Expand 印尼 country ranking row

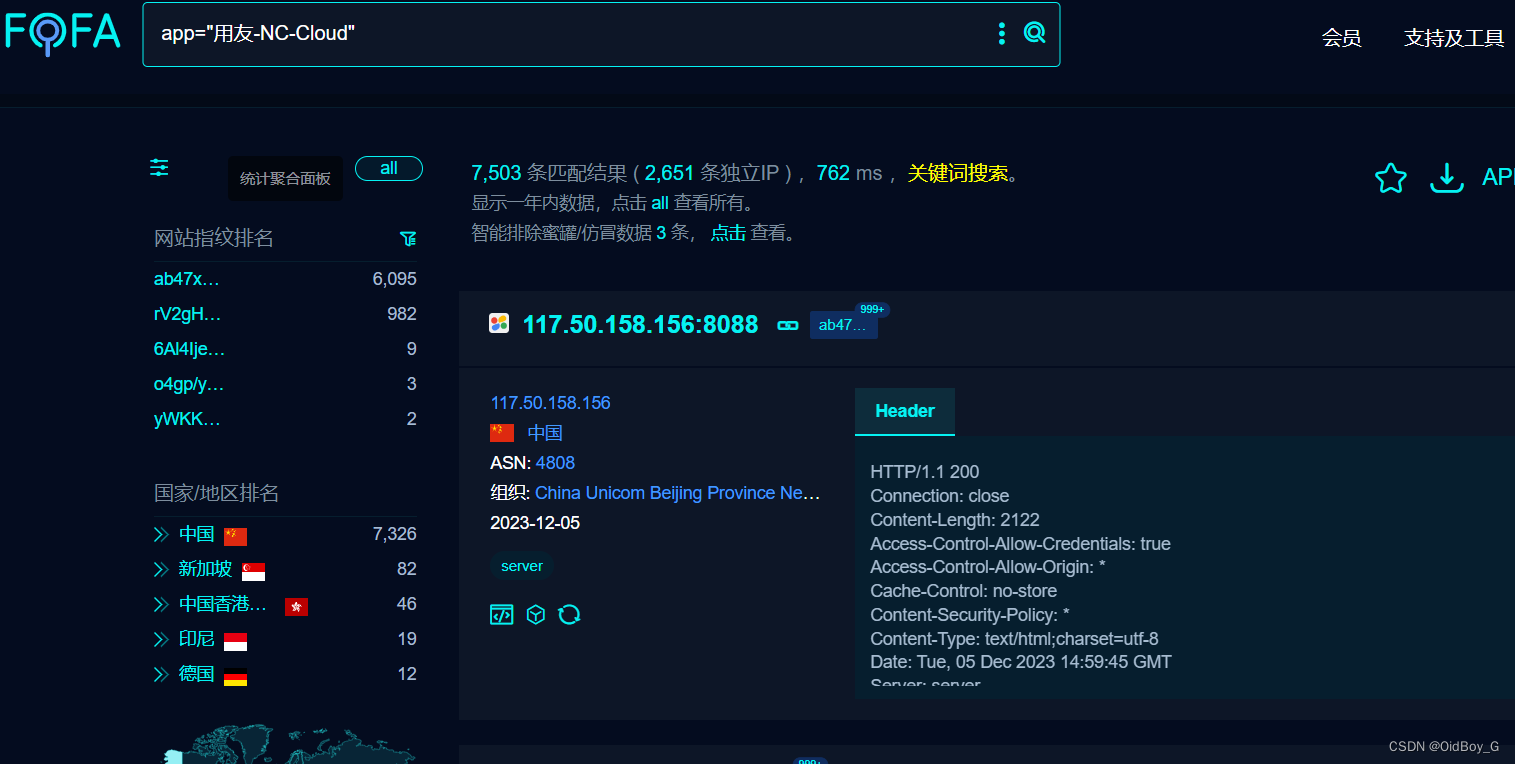click(x=161, y=639)
